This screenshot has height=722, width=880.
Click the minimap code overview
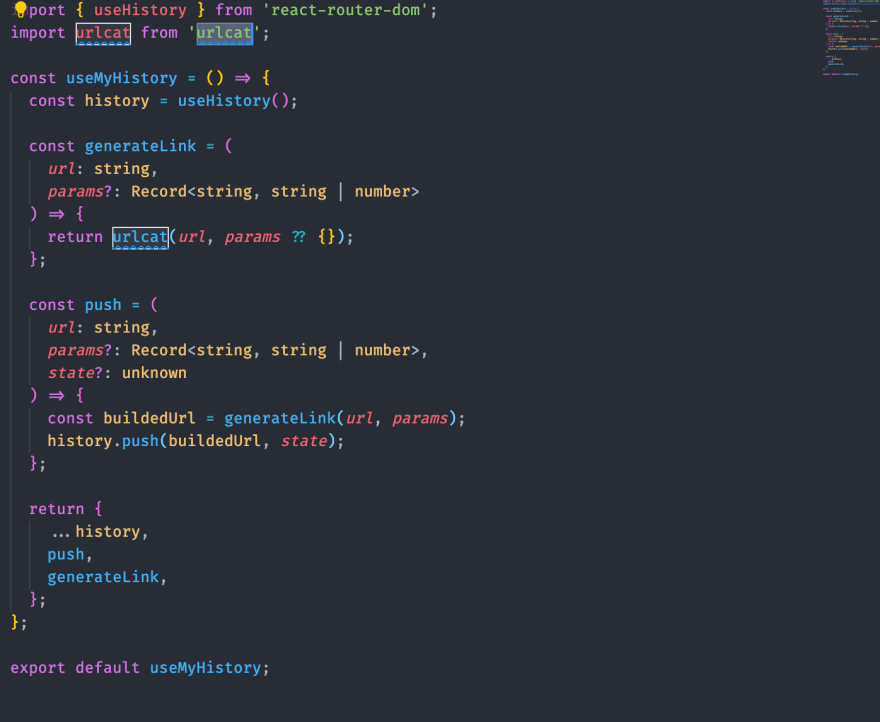pos(851,38)
